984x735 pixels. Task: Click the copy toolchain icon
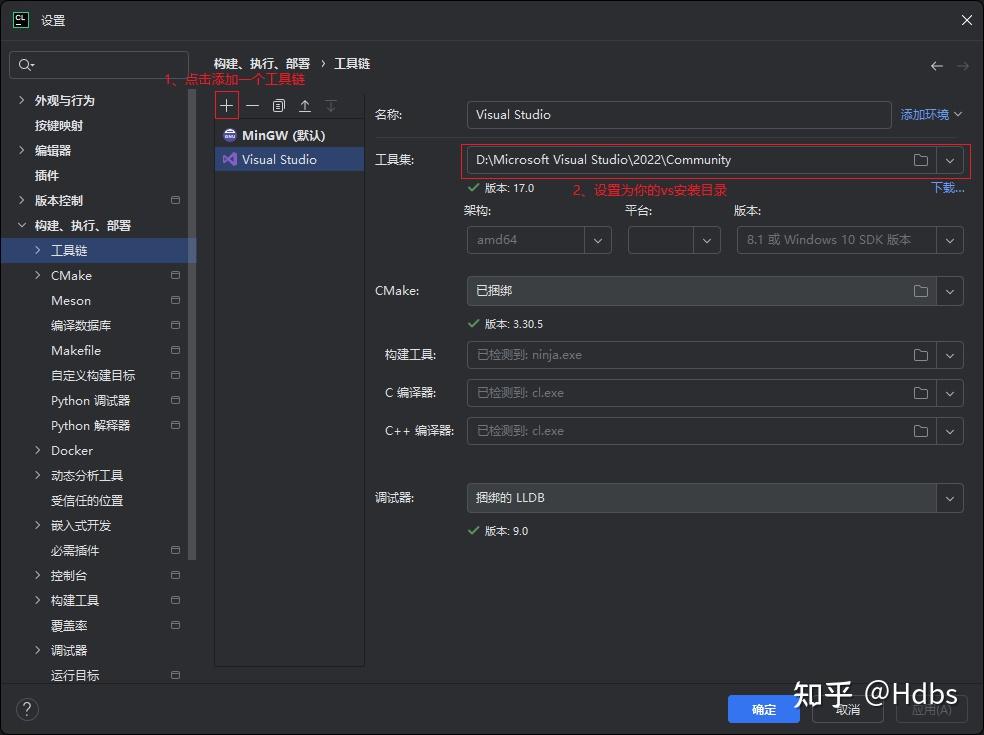[279, 104]
